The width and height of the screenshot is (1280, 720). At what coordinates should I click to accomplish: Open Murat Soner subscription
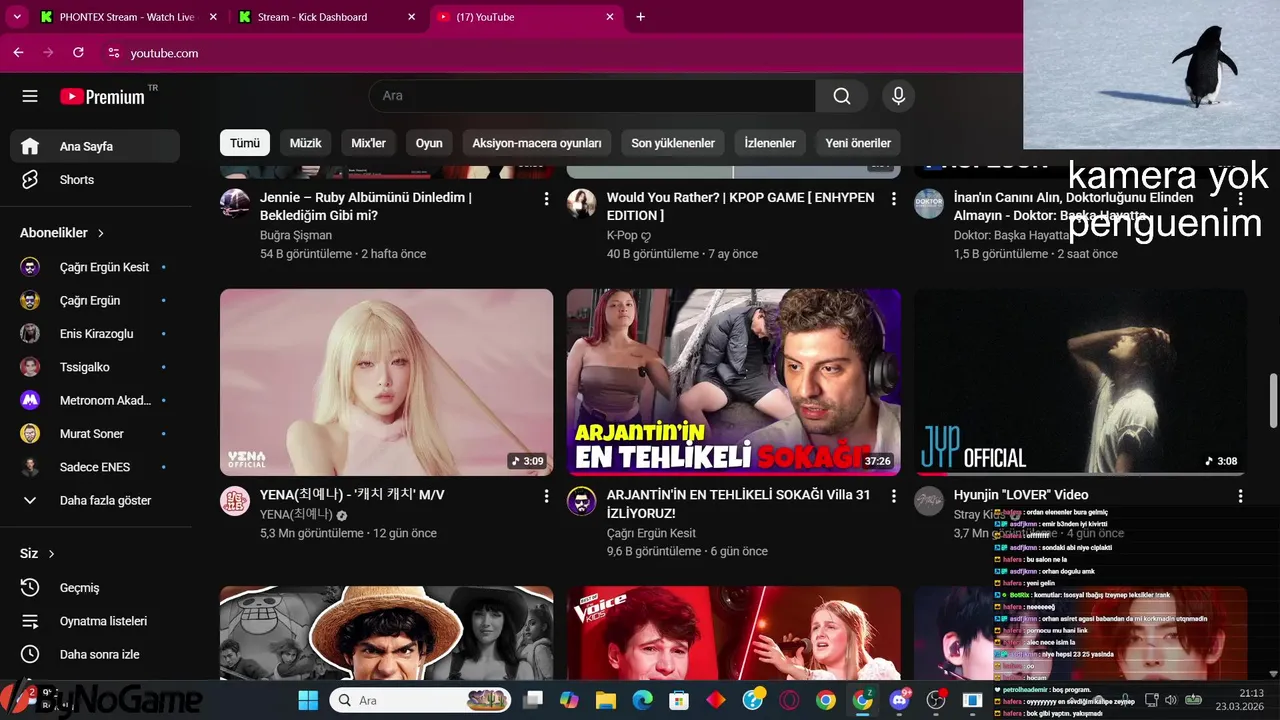[95, 434]
